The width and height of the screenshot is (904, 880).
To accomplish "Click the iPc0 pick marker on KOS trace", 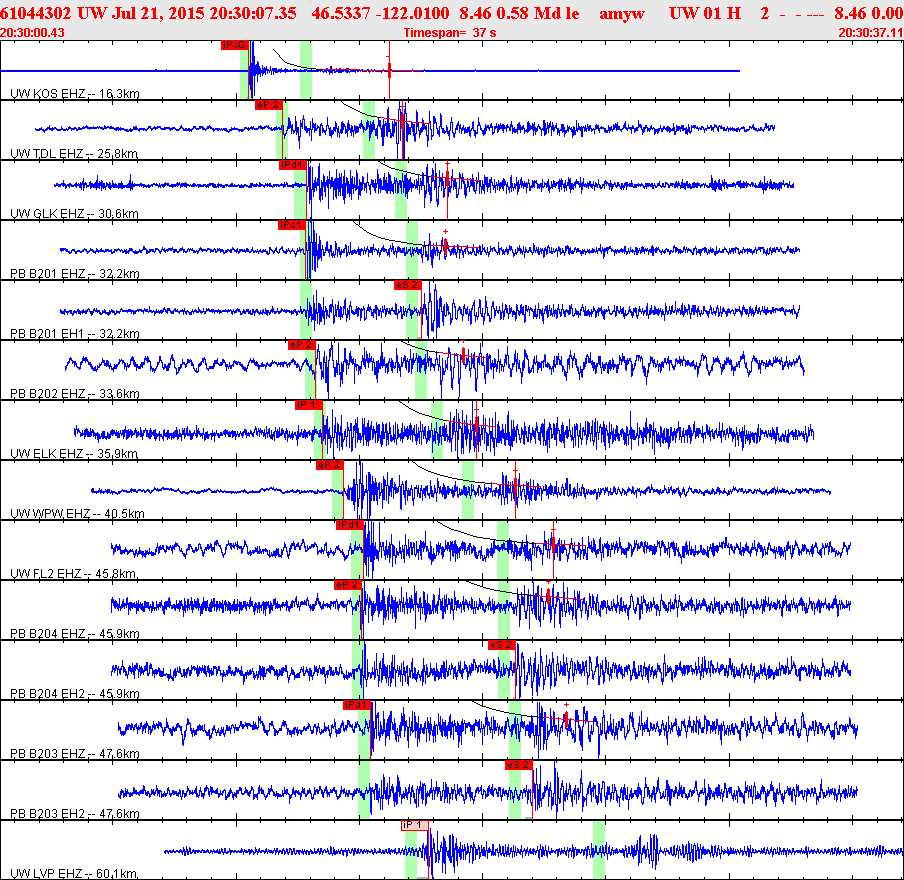I will point(235,45).
